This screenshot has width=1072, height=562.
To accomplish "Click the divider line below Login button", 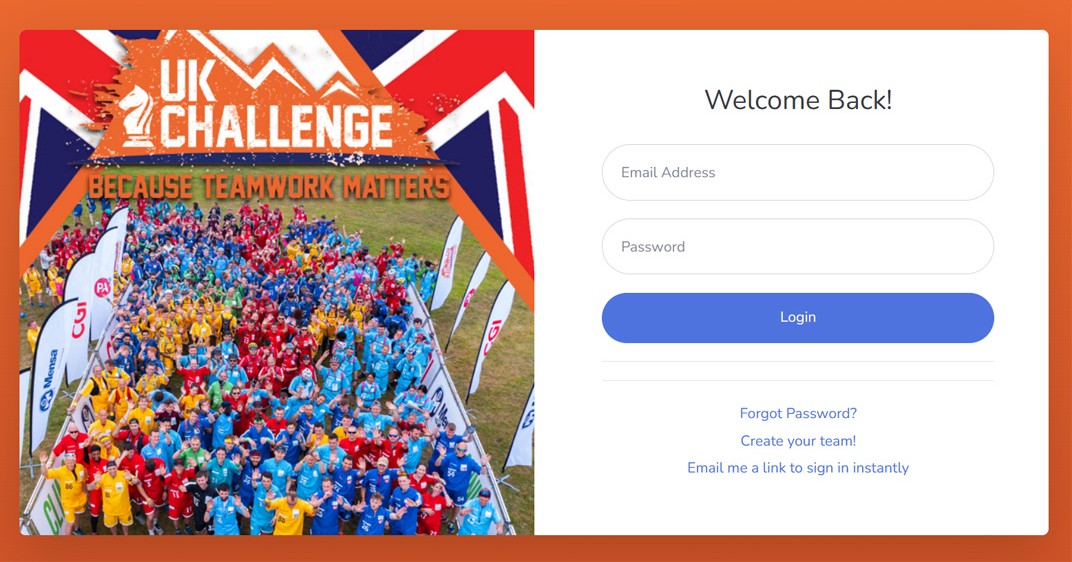I will [797, 362].
